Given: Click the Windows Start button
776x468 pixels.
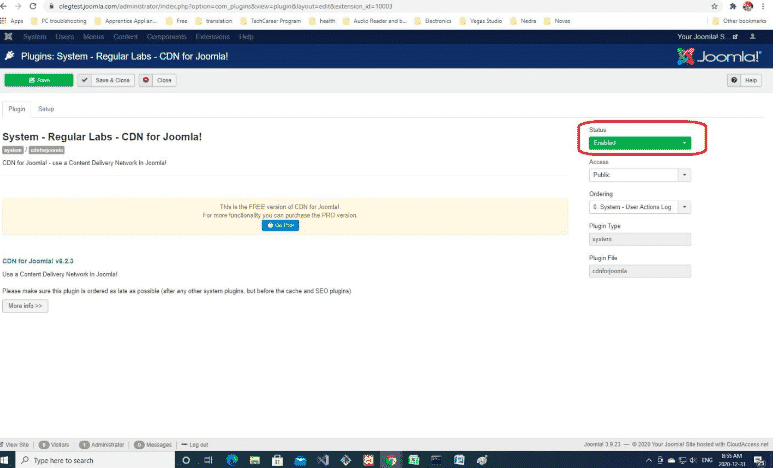Looking at the screenshot, I should click(x=6, y=460).
